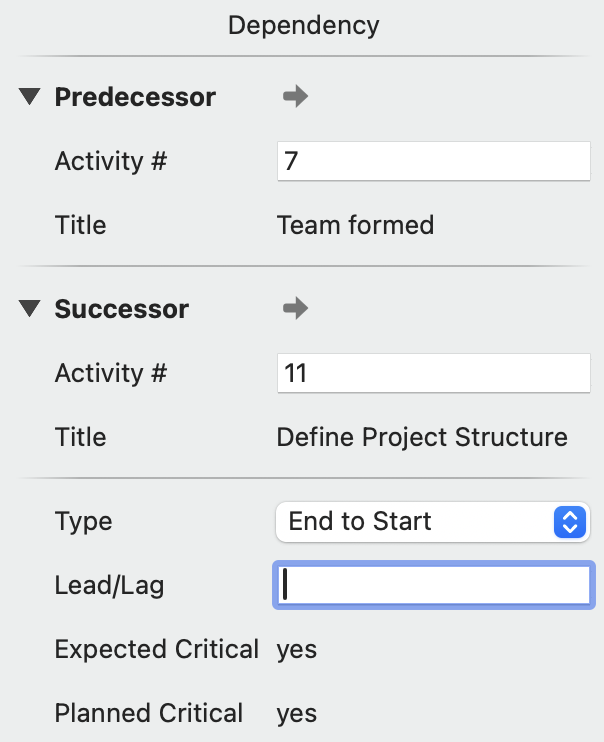
Task: Click the Lead/Lag field label
Action: click(109, 585)
